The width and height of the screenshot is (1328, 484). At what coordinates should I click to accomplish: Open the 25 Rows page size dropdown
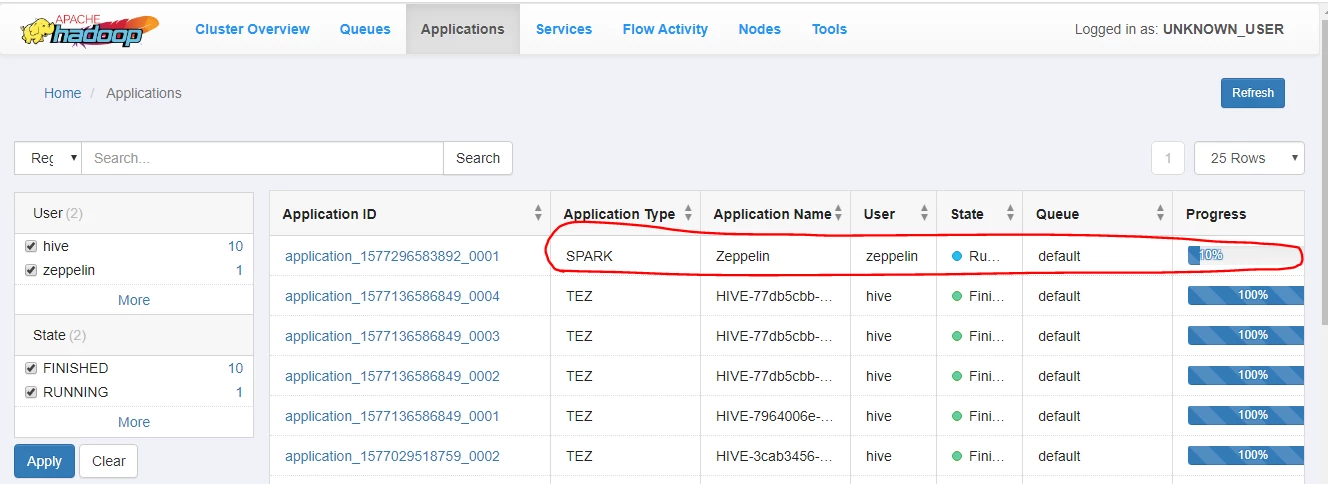[1249, 158]
